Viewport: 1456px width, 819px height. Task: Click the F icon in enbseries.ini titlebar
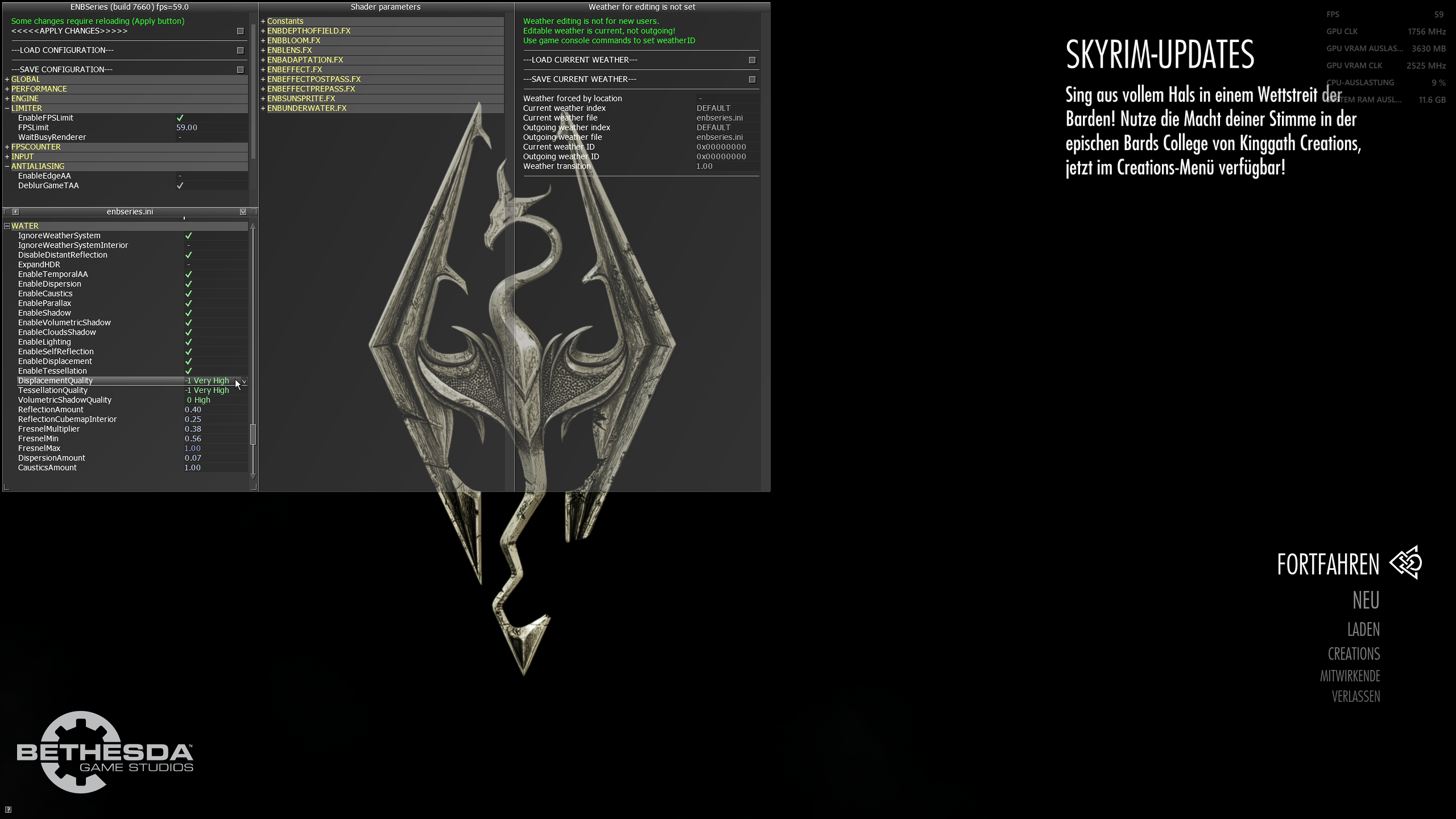click(16, 212)
